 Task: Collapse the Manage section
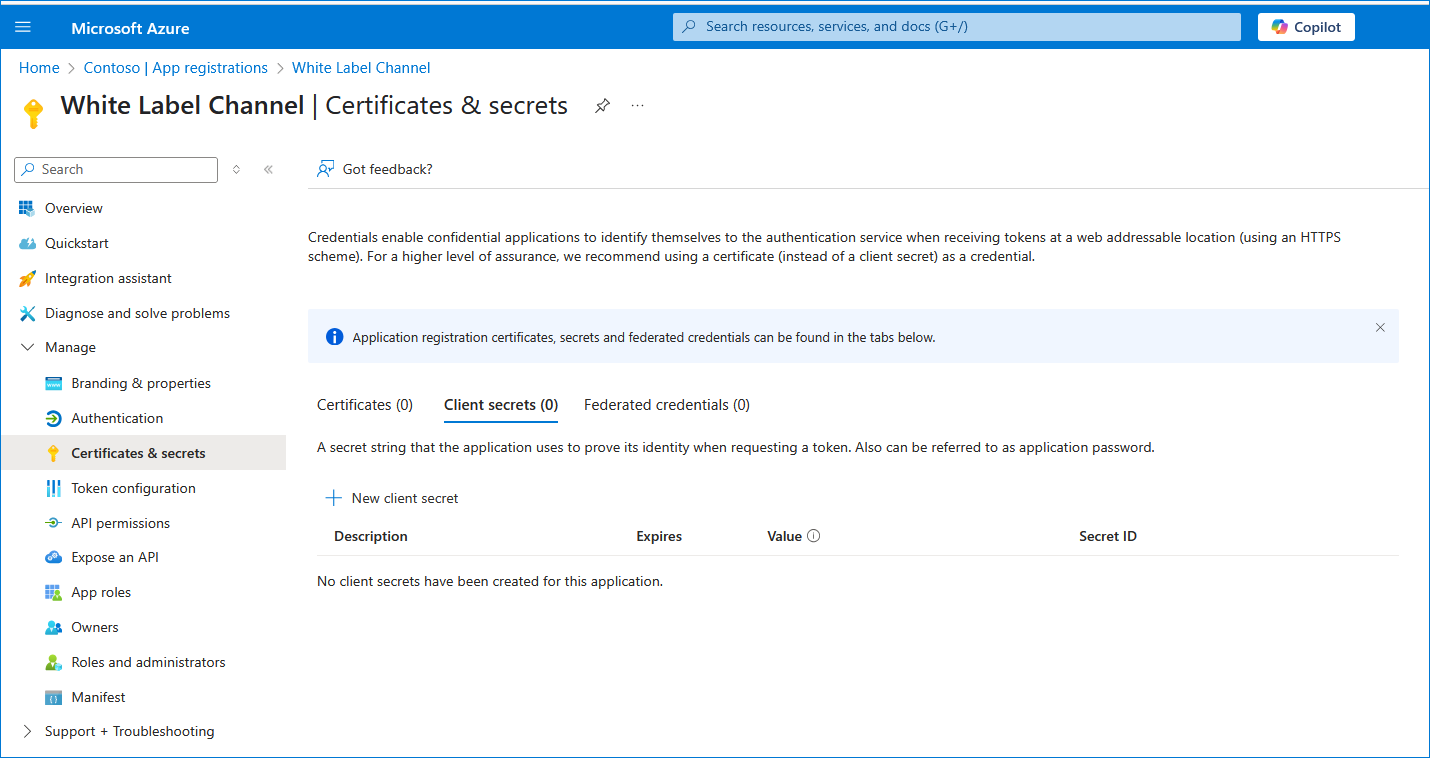[x=27, y=348]
